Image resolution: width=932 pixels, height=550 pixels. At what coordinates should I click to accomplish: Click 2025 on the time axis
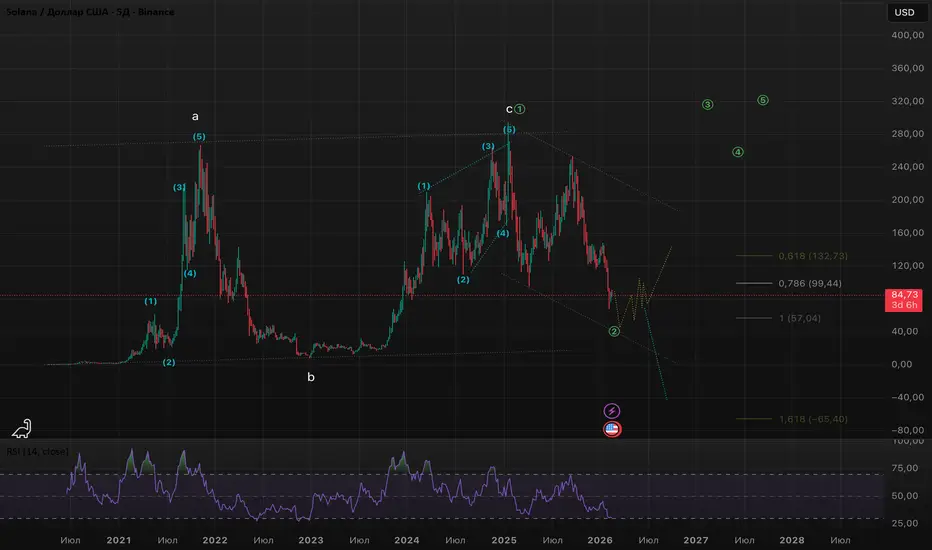(503, 540)
